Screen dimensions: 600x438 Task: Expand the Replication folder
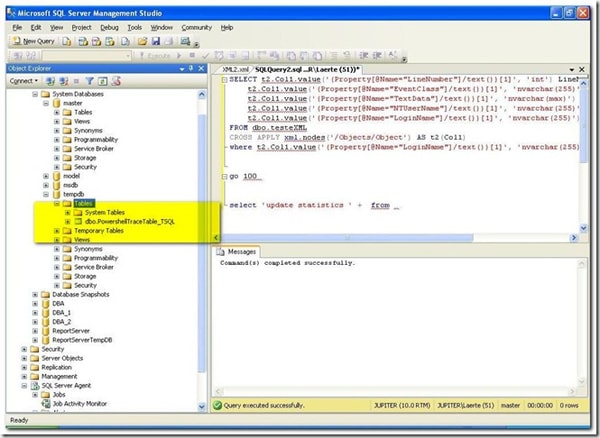click(x=24, y=367)
